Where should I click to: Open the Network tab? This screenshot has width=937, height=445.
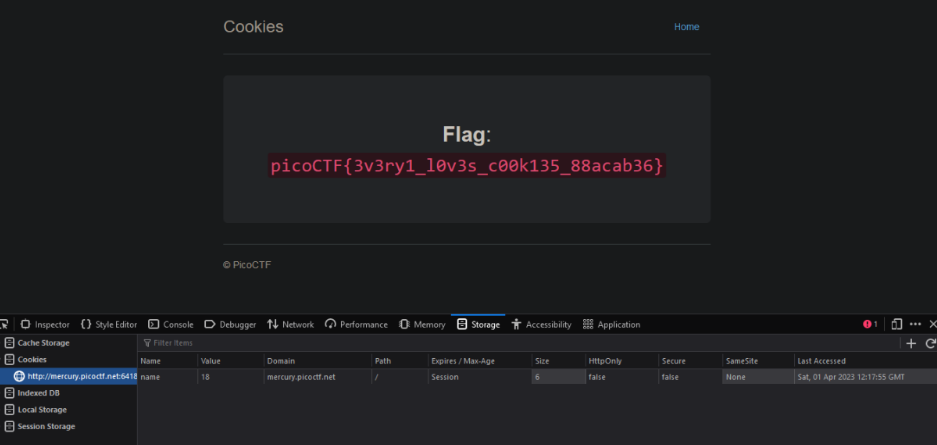(x=290, y=325)
